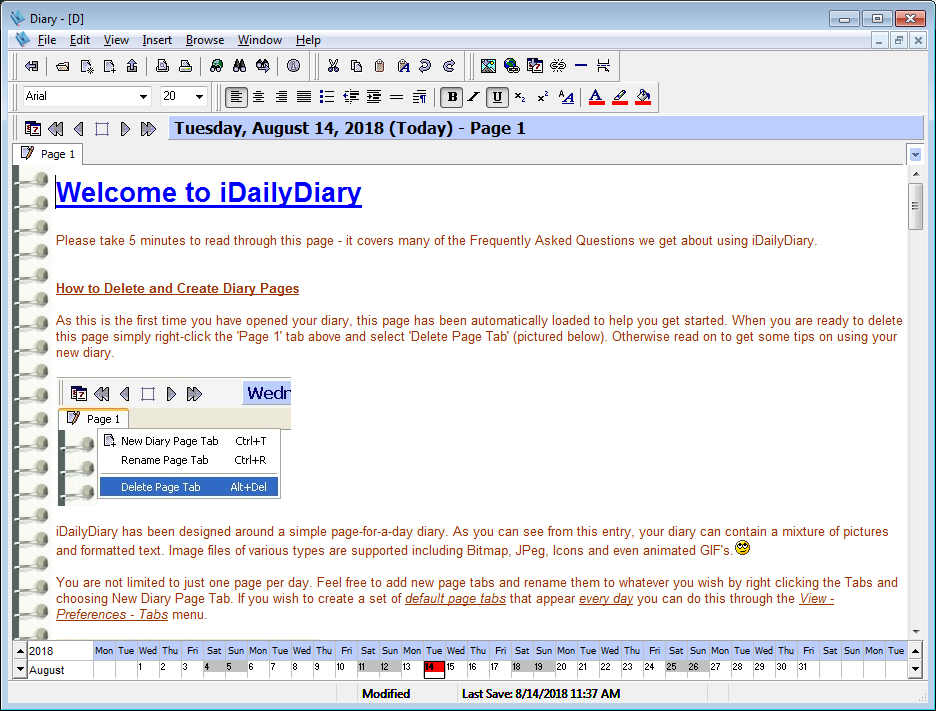Toggle underline formatting
Image resolution: width=936 pixels, height=711 pixels.
[495, 97]
